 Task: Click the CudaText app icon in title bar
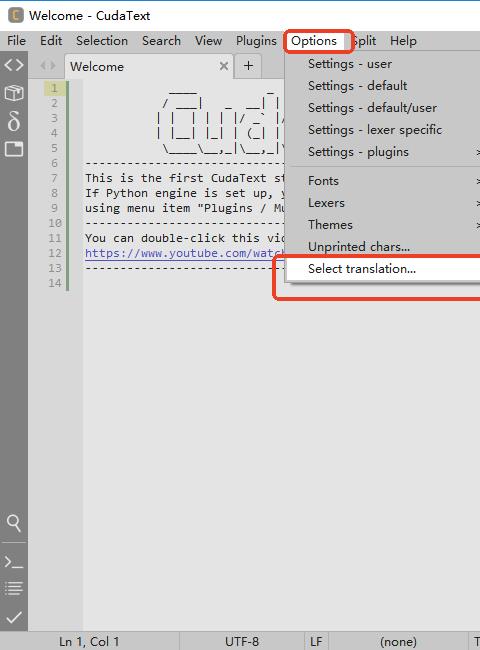16,15
